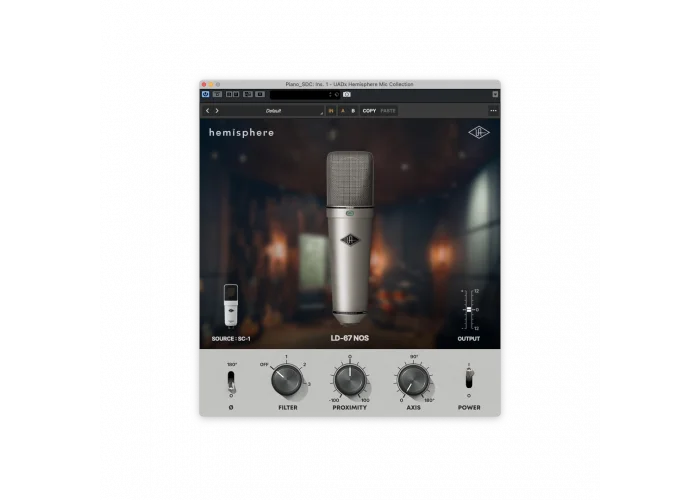Click the fifth icon in host toolbar
The image size is (700, 500).
click(x=260, y=94)
